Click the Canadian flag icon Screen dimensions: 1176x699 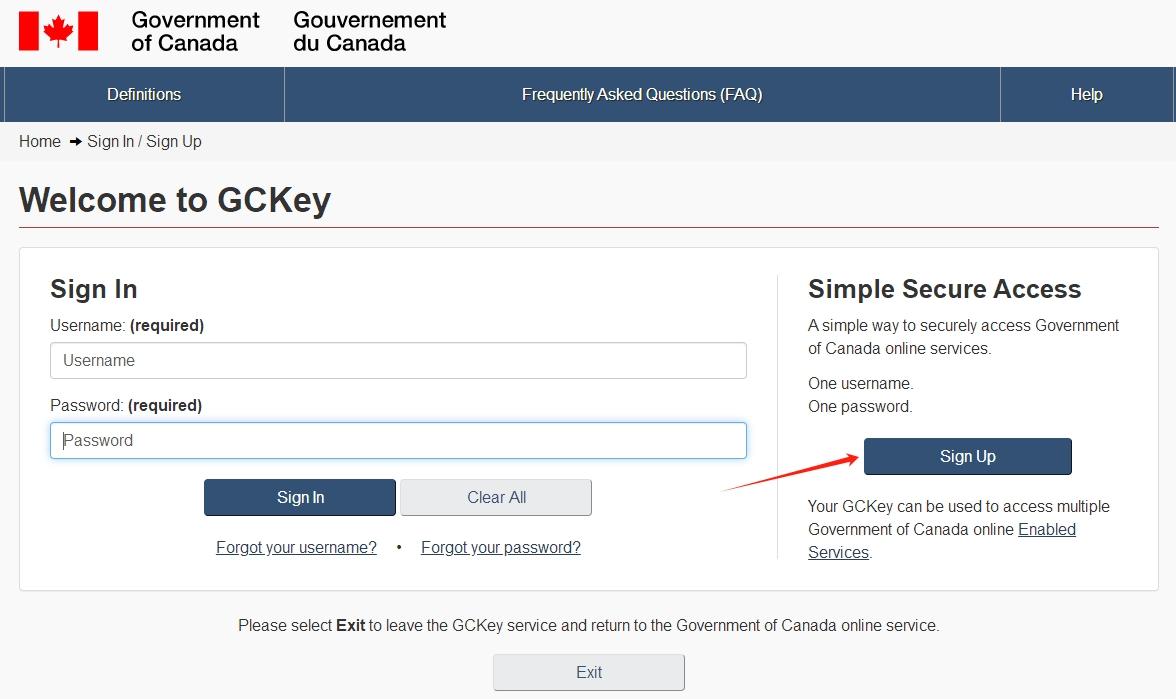(58, 31)
